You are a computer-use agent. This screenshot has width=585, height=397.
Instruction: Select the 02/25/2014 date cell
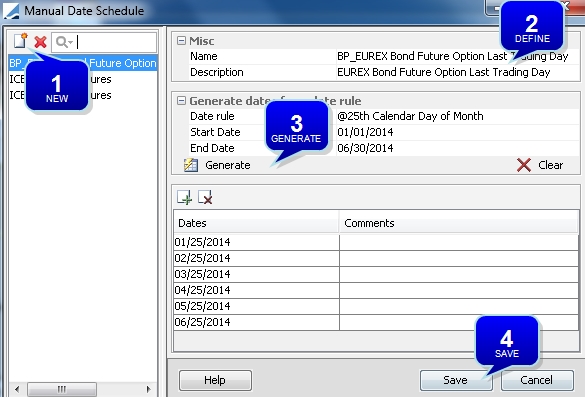pos(256,258)
